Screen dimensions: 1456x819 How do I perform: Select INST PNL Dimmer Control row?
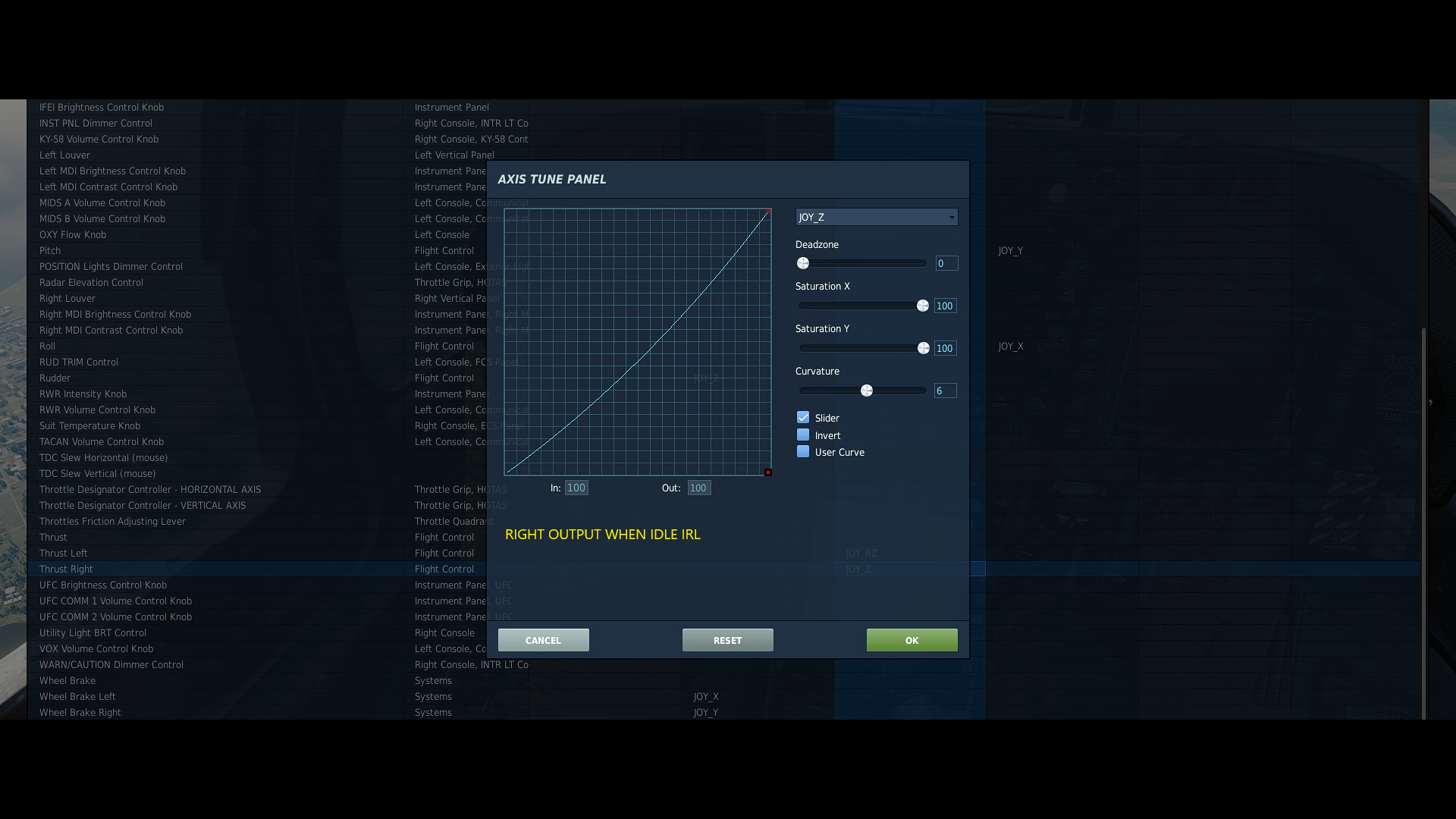pos(723,123)
